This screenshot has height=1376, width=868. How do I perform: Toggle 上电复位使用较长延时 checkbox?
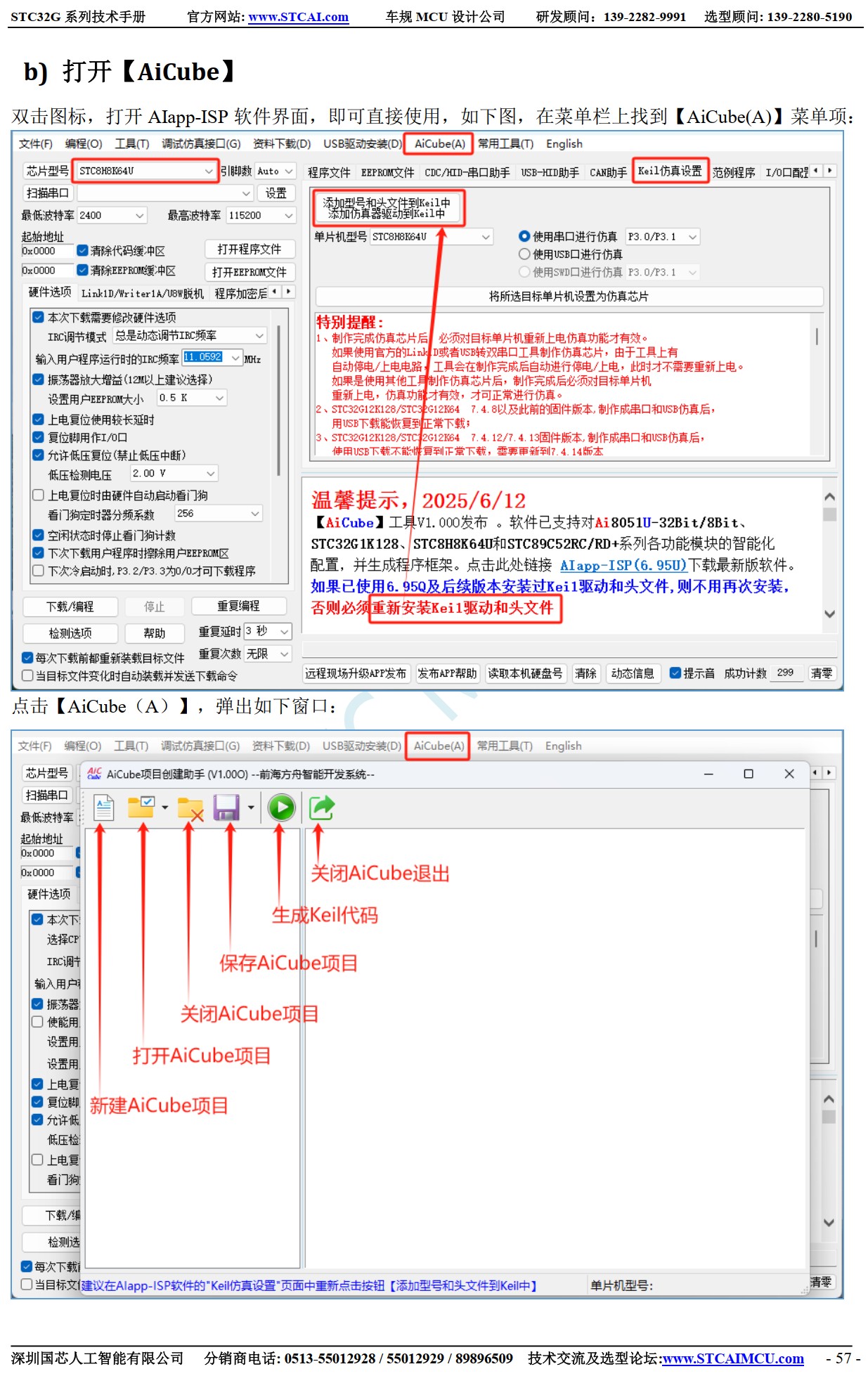pyautogui.click(x=39, y=420)
